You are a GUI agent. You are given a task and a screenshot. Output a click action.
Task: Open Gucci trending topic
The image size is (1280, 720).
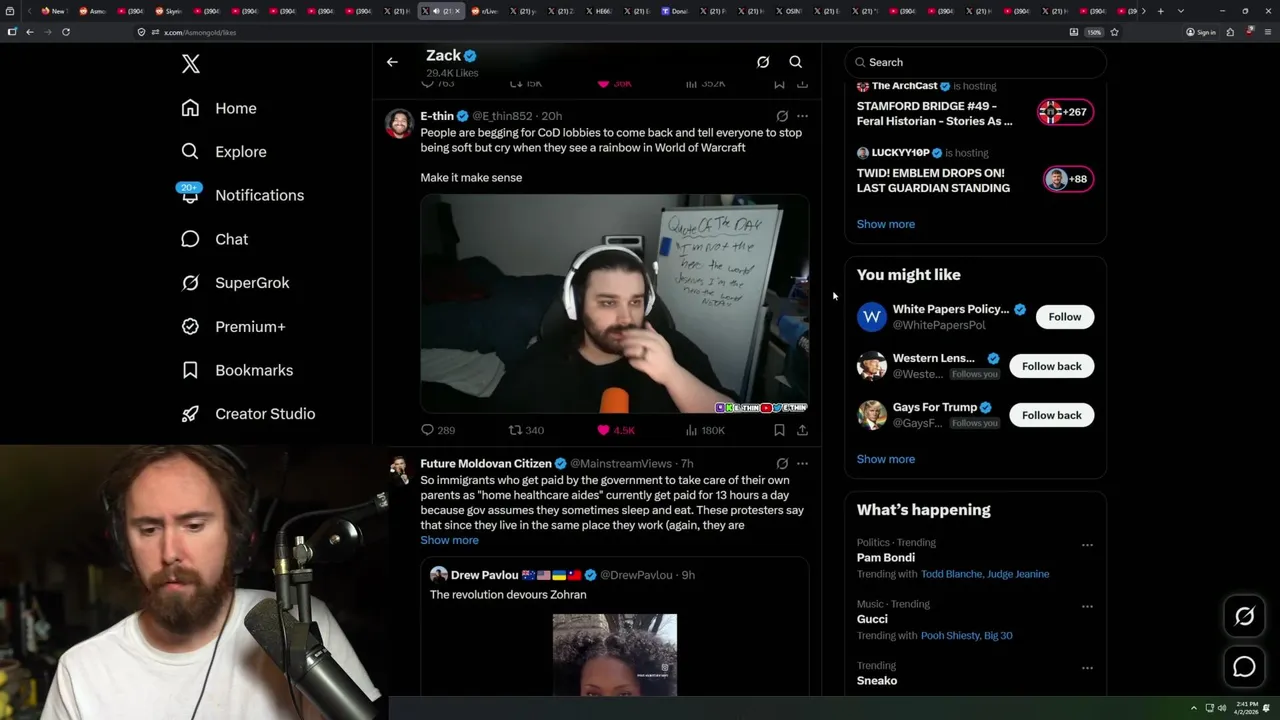(872, 619)
